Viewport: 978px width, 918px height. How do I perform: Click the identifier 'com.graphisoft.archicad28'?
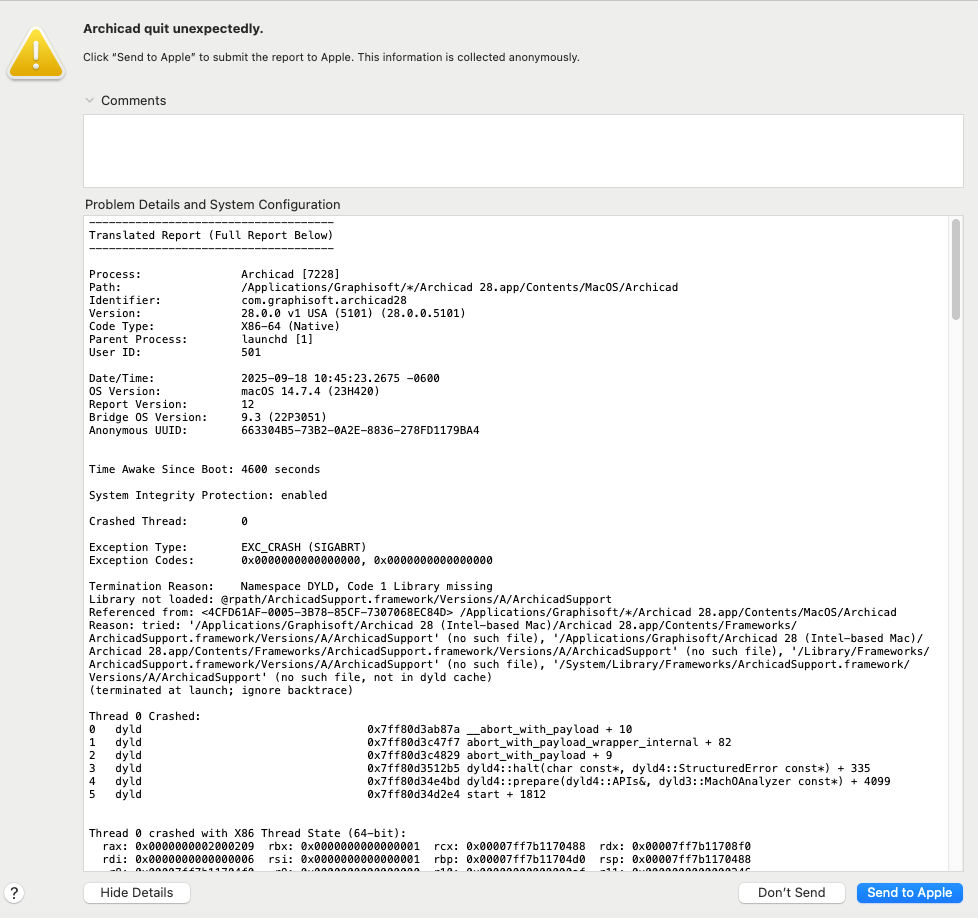pyautogui.click(x=324, y=301)
